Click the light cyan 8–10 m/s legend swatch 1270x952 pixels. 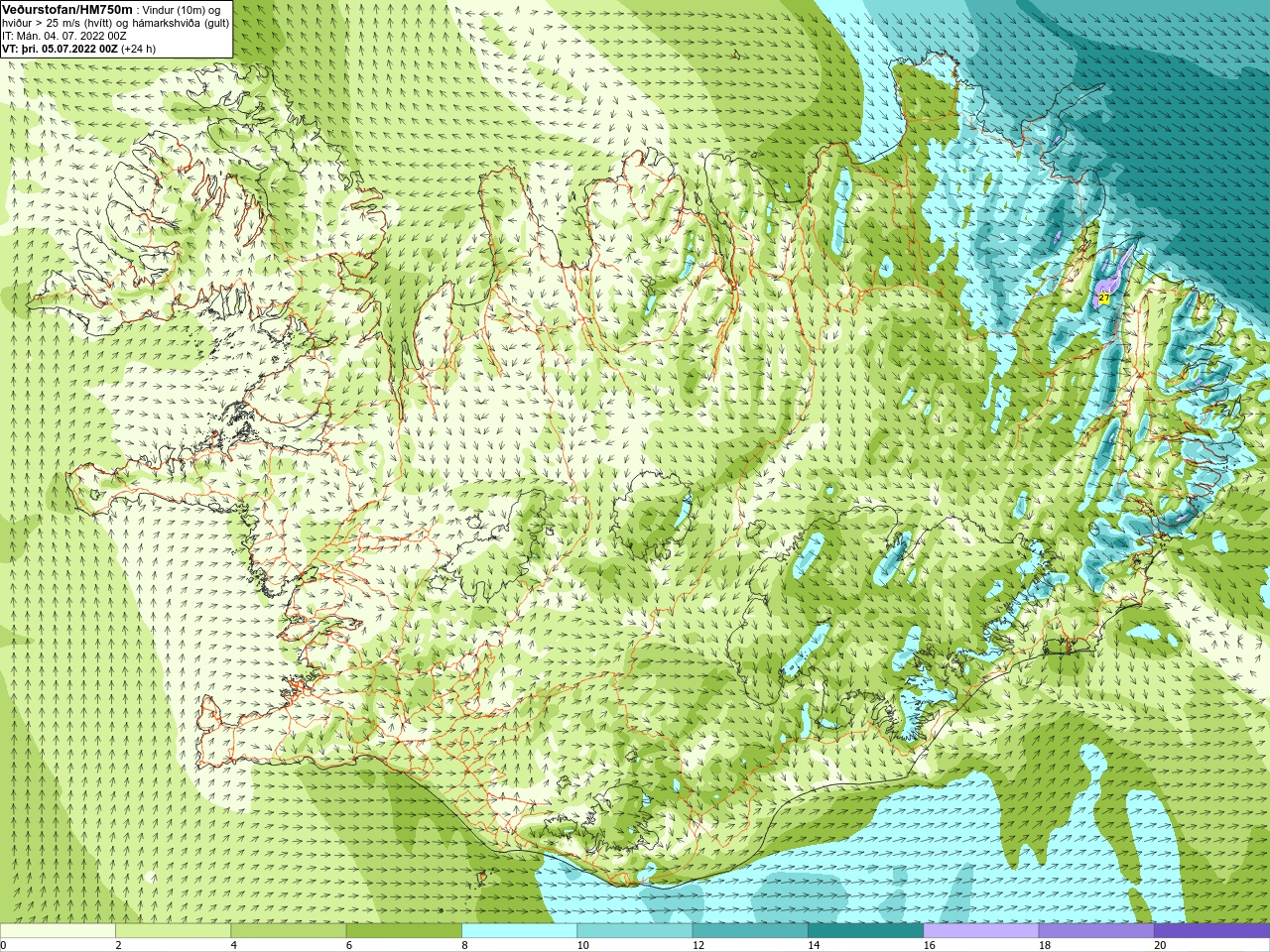pyautogui.click(x=519, y=930)
